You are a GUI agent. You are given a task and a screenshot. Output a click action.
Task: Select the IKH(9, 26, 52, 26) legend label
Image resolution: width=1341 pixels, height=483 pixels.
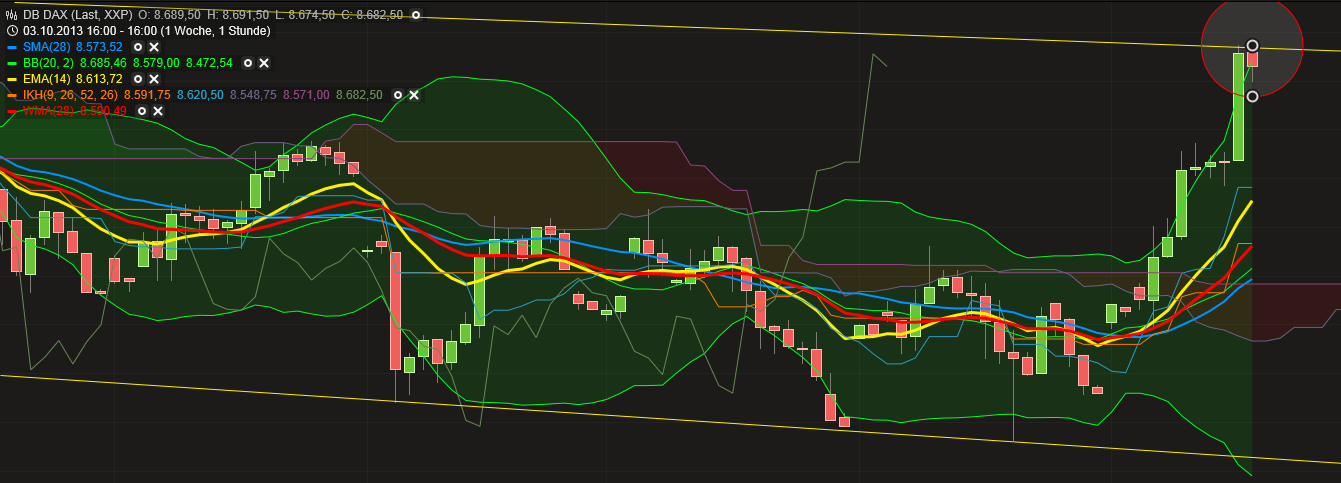70,95
